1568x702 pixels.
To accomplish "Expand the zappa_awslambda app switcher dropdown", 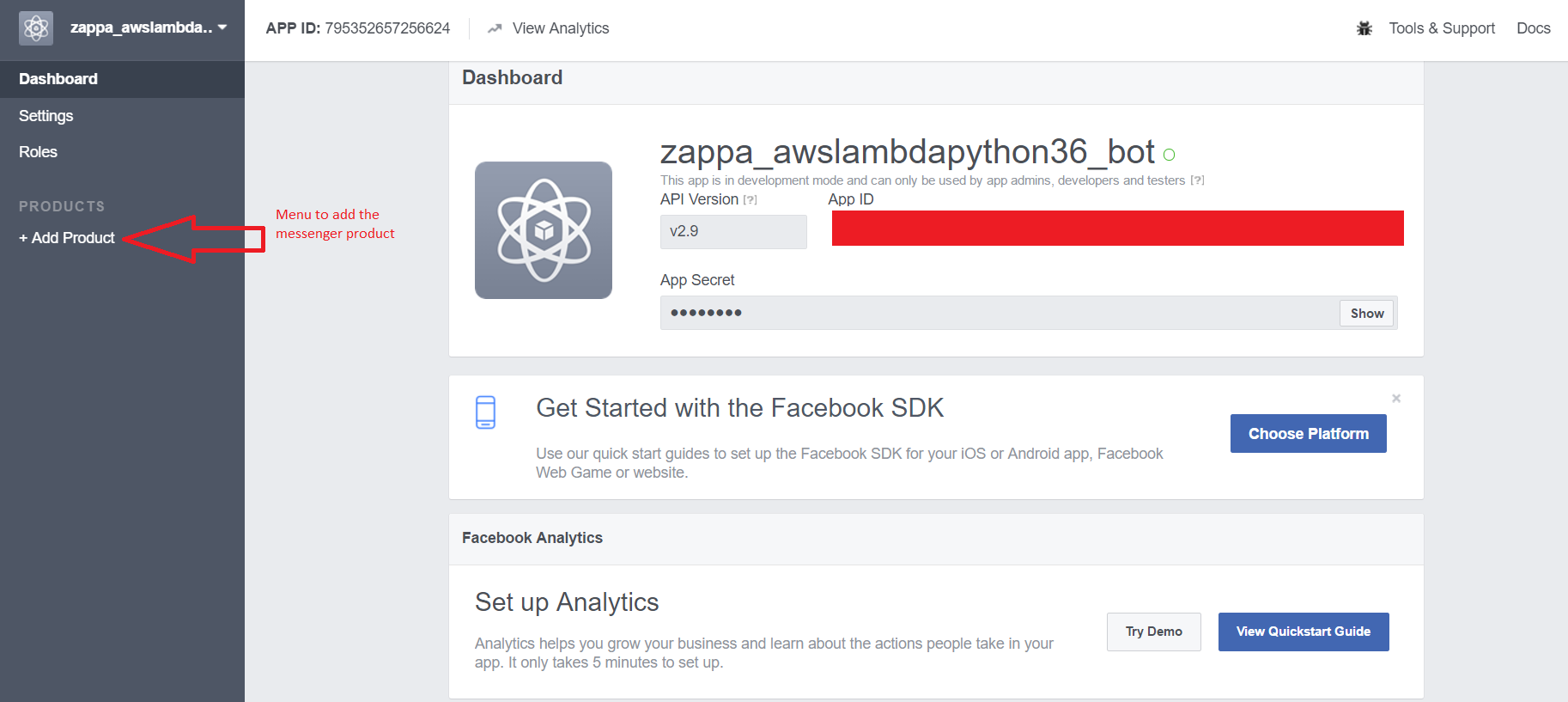I will click(222, 27).
